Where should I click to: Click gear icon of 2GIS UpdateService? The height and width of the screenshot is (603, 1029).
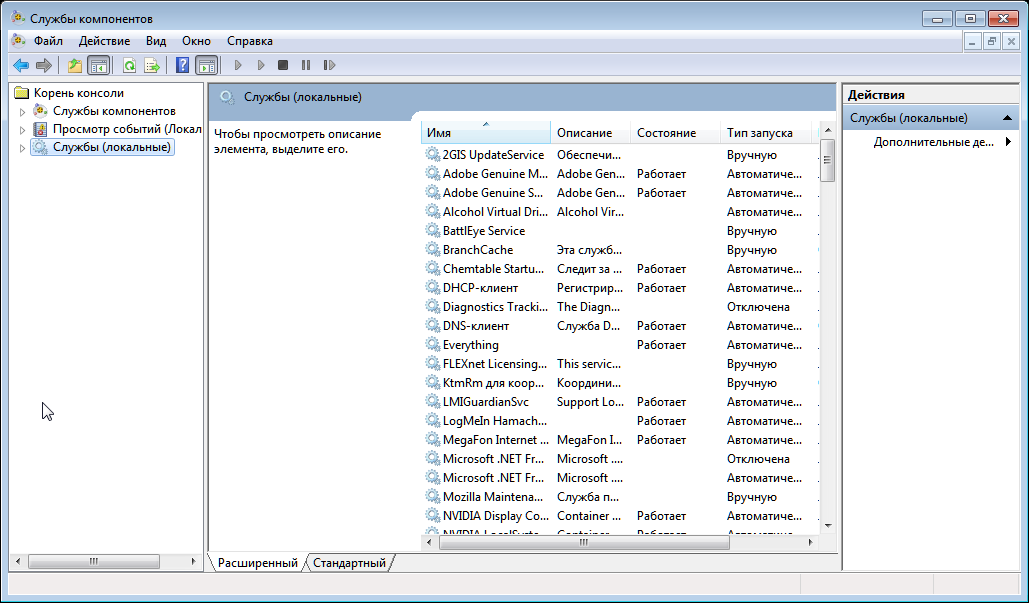(x=432, y=154)
